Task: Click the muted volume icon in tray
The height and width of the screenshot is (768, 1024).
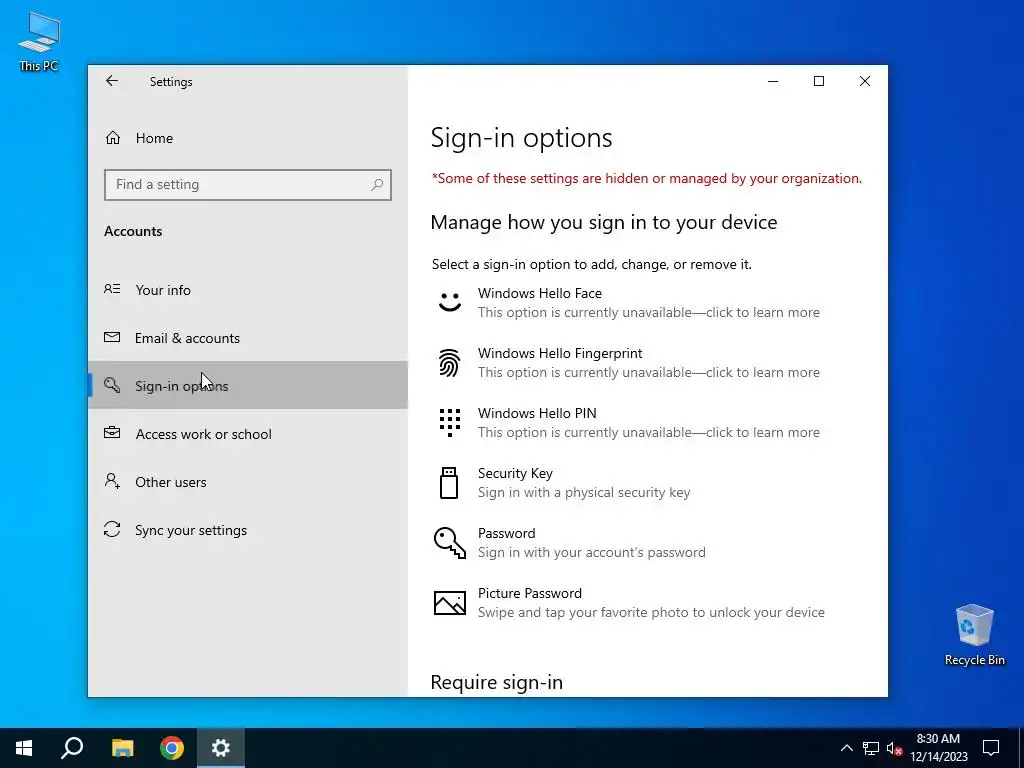Action: tap(894, 748)
